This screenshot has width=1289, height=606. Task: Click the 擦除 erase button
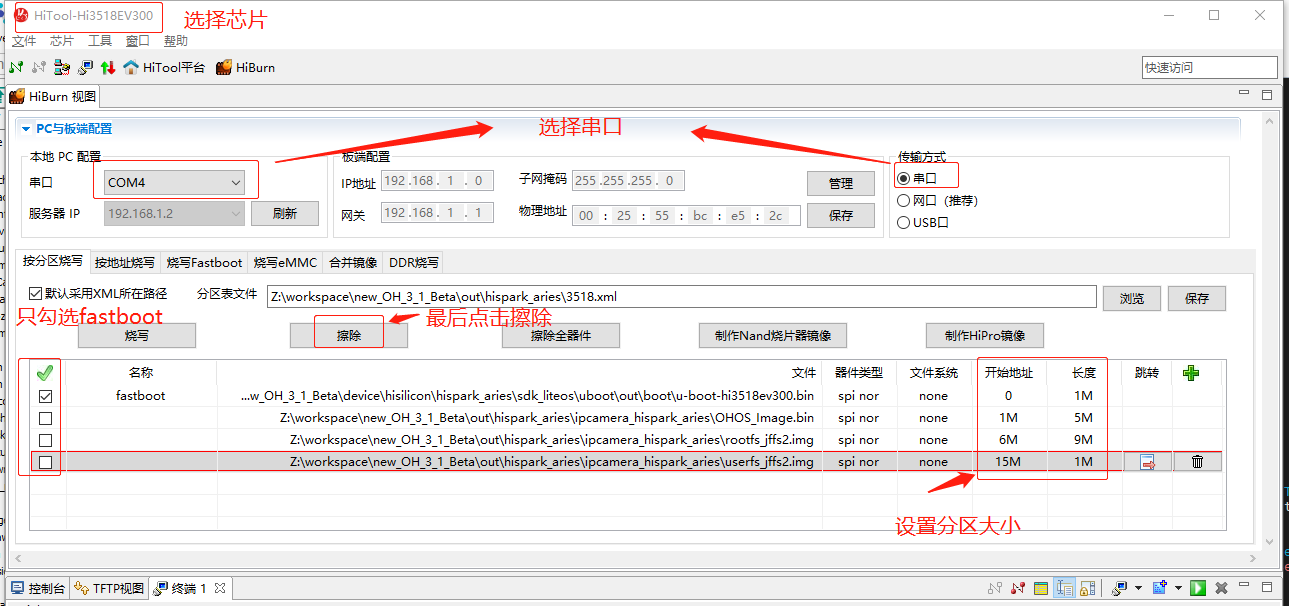[x=349, y=336]
